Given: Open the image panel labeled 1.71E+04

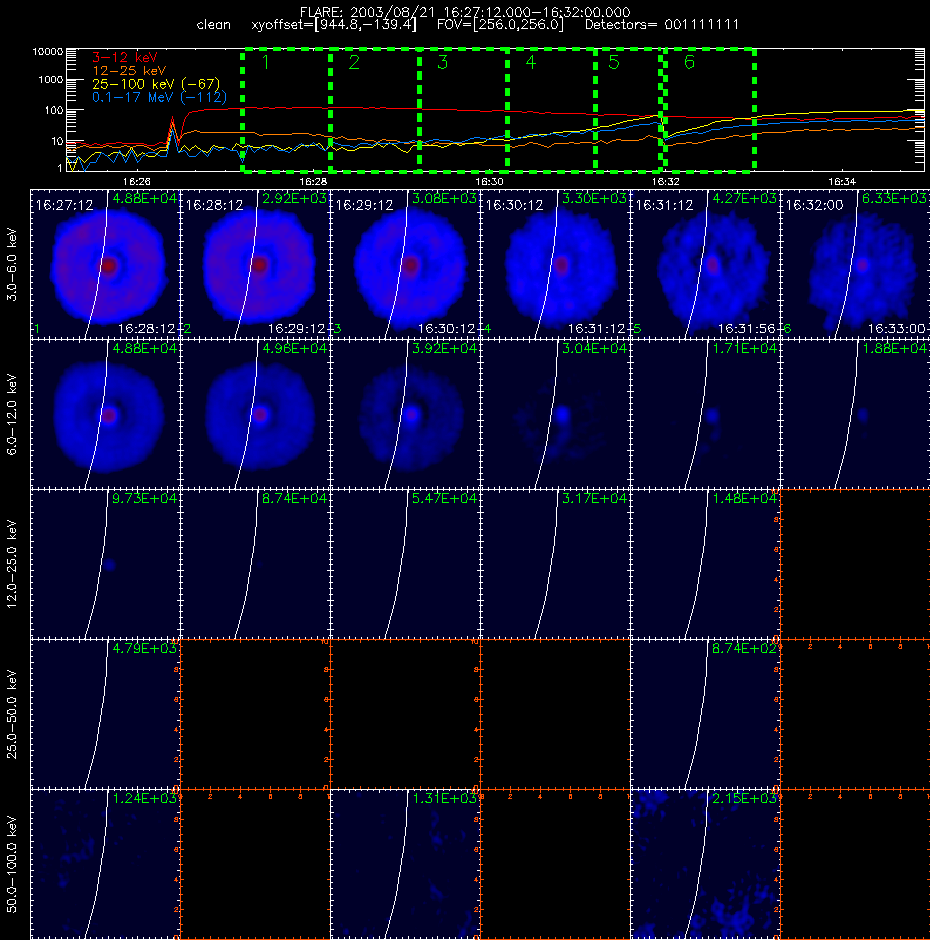Looking at the screenshot, I should click(705, 414).
